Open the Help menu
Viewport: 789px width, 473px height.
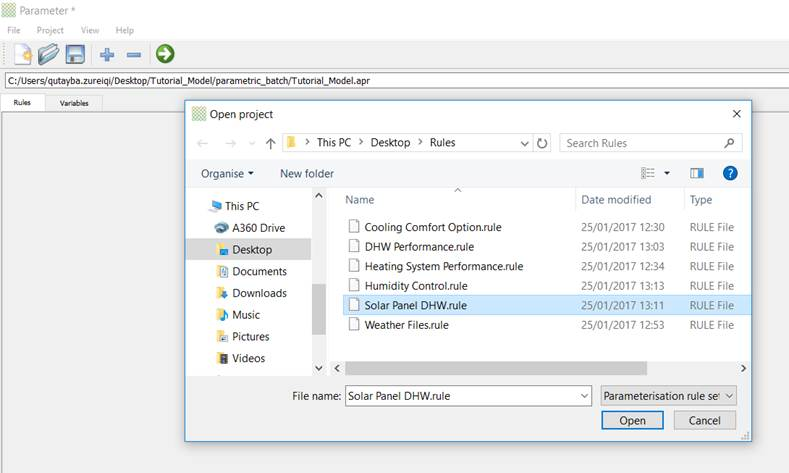pyautogui.click(x=124, y=30)
